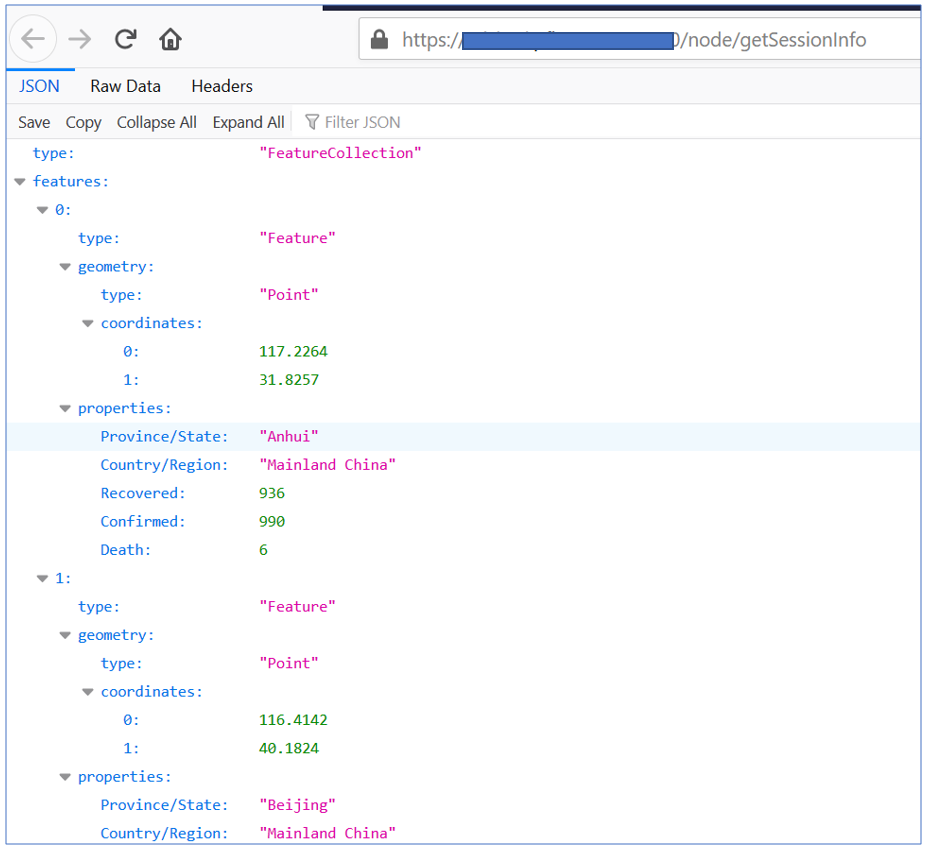Open the browser home page icon
928x850 pixels.
[170, 39]
